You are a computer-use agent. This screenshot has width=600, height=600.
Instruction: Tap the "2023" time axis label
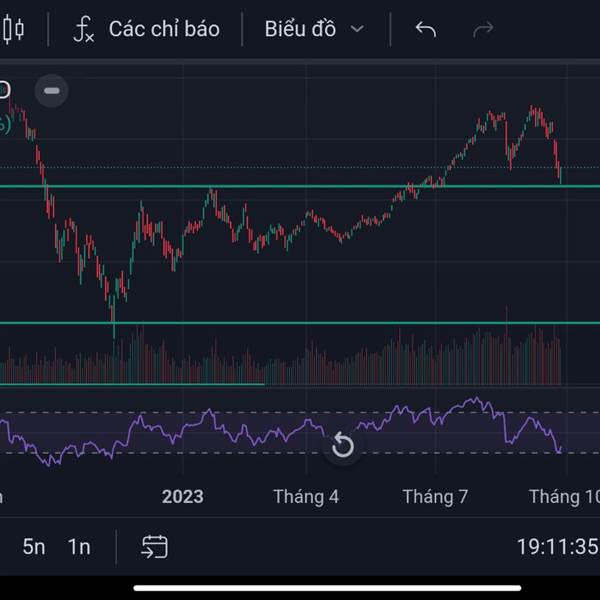point(183,497)
